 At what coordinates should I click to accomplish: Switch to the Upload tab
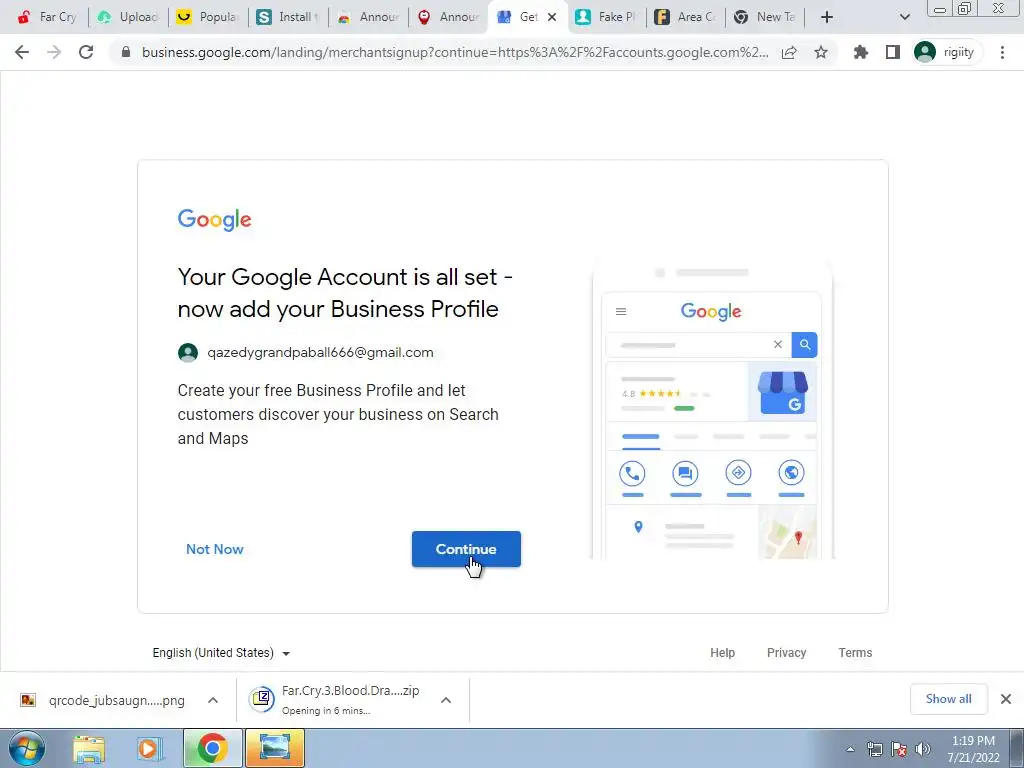(x=128, y=17)
